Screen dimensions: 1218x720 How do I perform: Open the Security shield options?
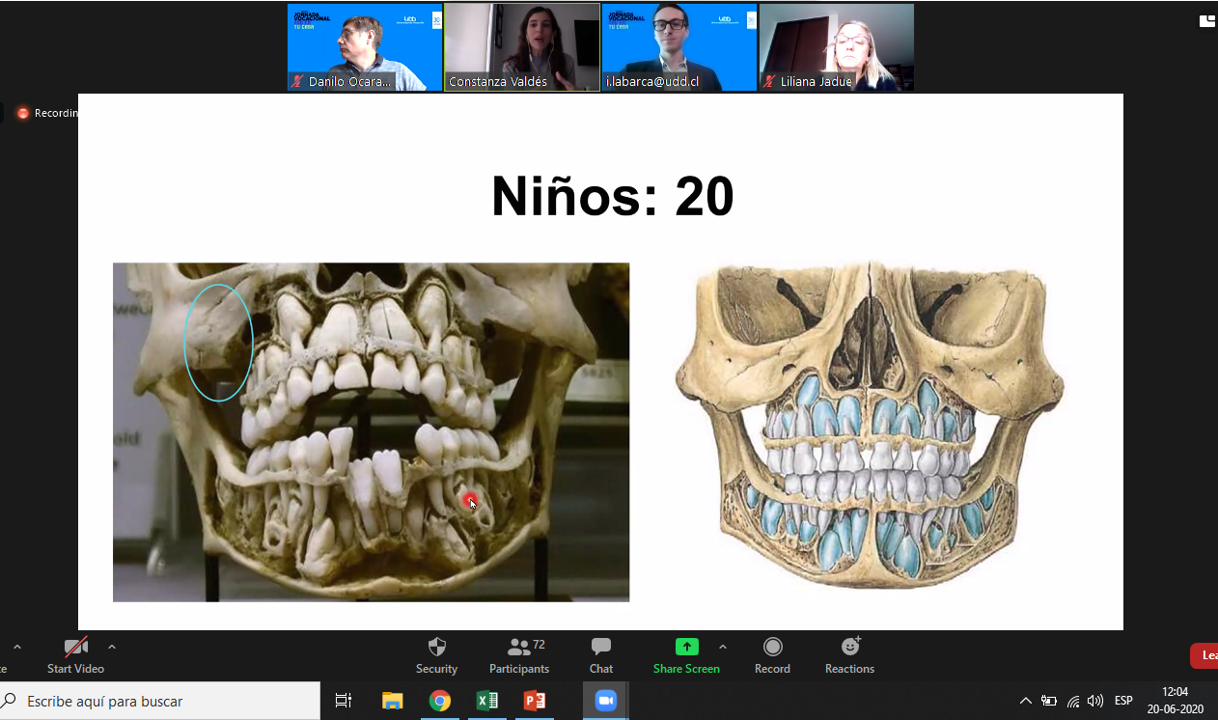point(436,655)
